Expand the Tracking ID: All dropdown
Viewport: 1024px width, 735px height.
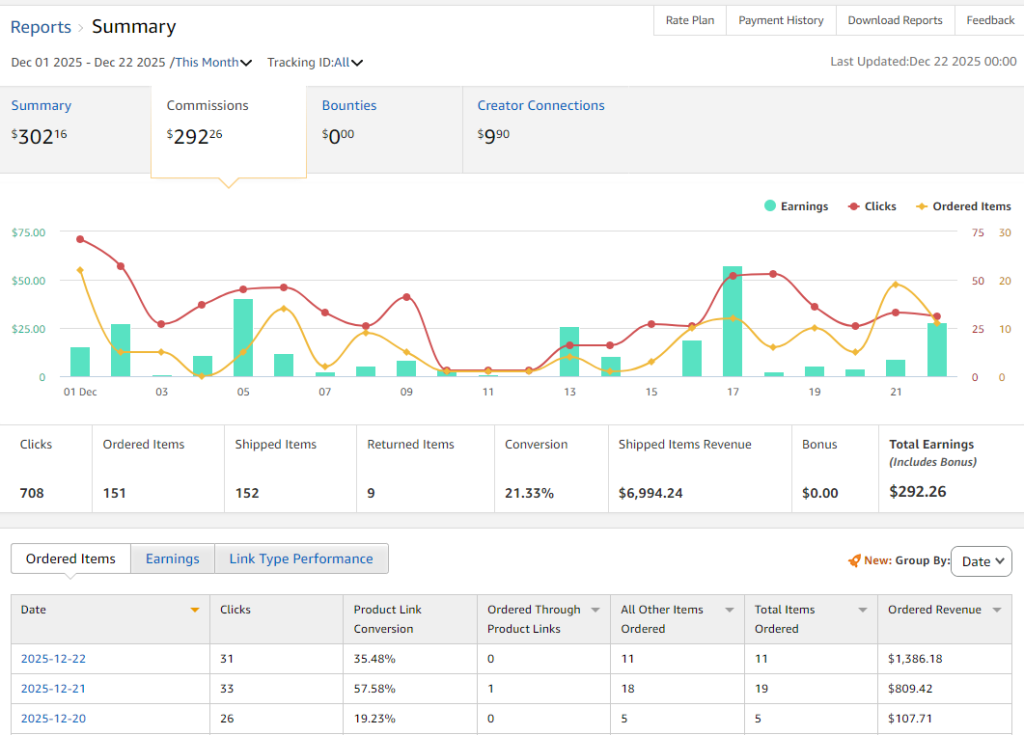(315, 62)
